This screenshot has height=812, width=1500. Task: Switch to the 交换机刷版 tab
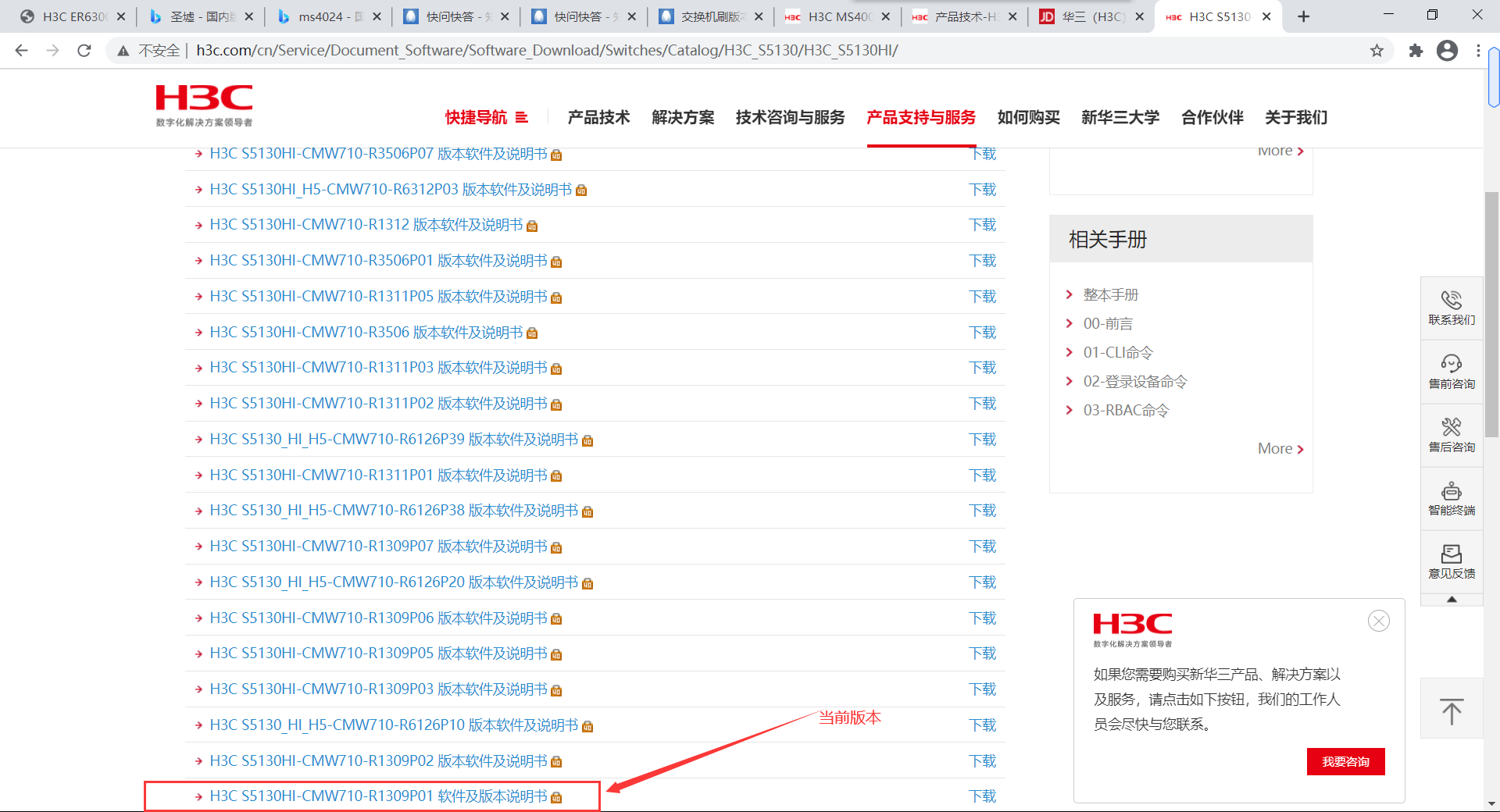click(x=709, y=16)
